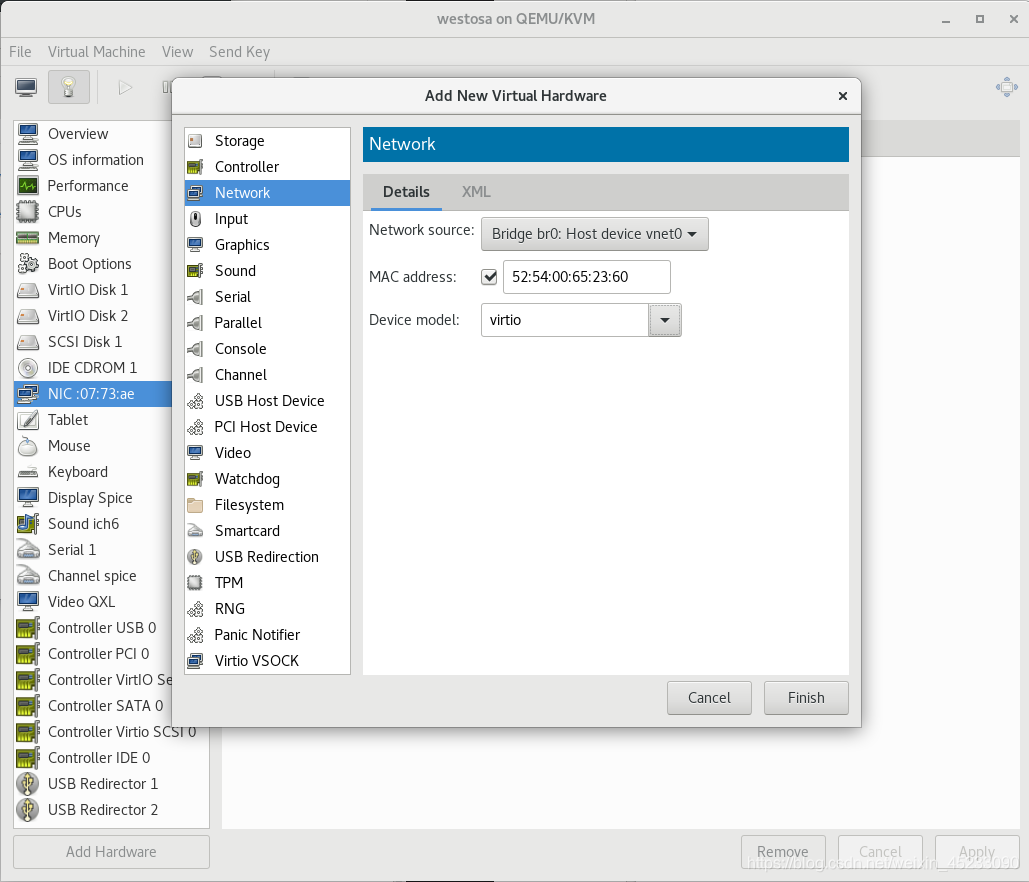This screenshot has width=1029, height=882.
Task: Select USB Redirection hardware icon
Action: [x=195, y=557]
